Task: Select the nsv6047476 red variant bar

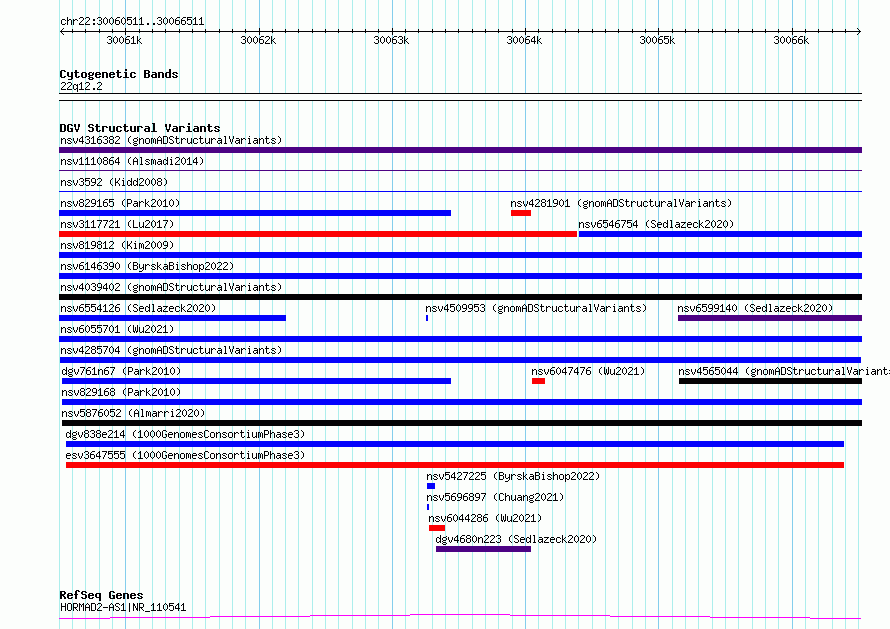Action: click(x=538, y=381)
